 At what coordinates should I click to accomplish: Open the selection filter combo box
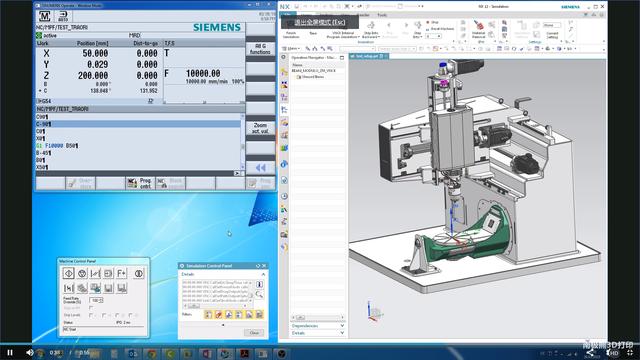[x=357, y=49]
